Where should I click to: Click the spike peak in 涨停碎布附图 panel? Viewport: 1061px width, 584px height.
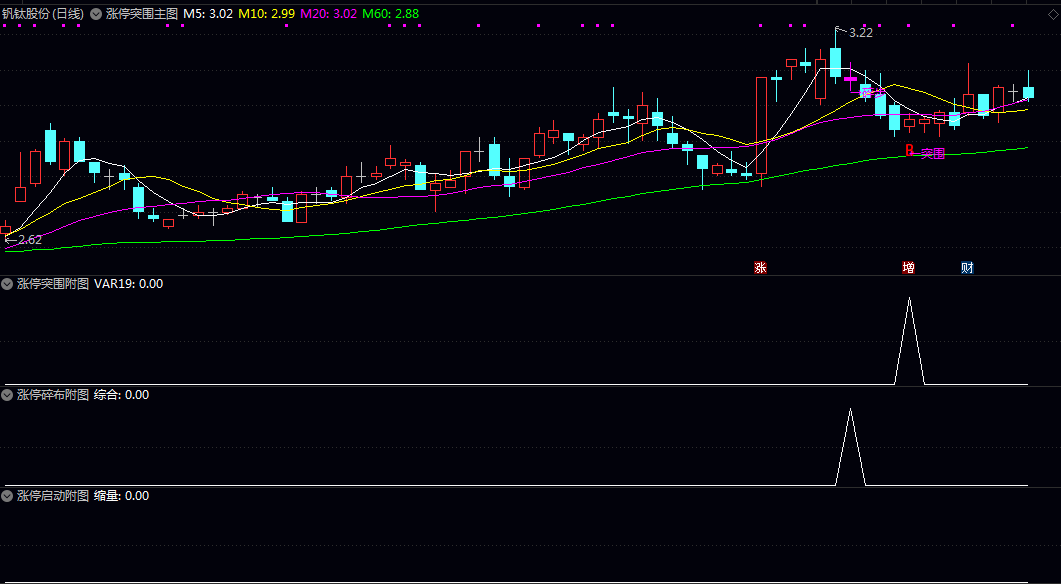[x=850, y=411]
